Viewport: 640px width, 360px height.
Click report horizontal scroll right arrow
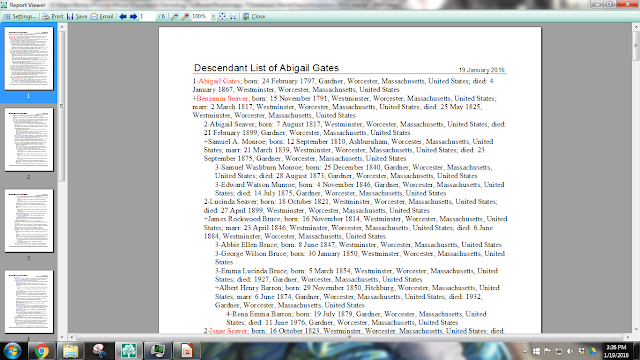click(628, 337)
